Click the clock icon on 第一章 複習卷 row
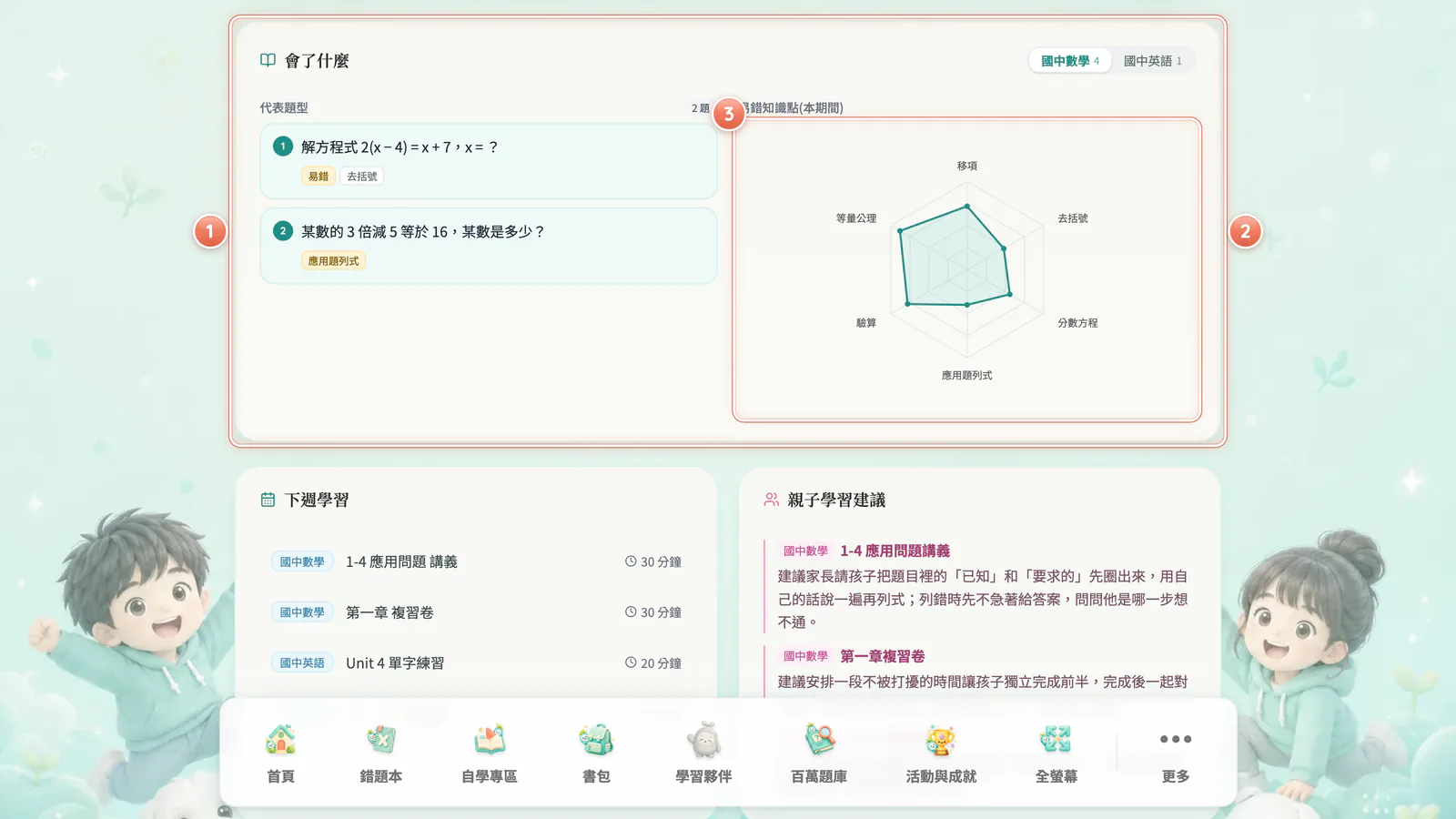 [631, 612]
